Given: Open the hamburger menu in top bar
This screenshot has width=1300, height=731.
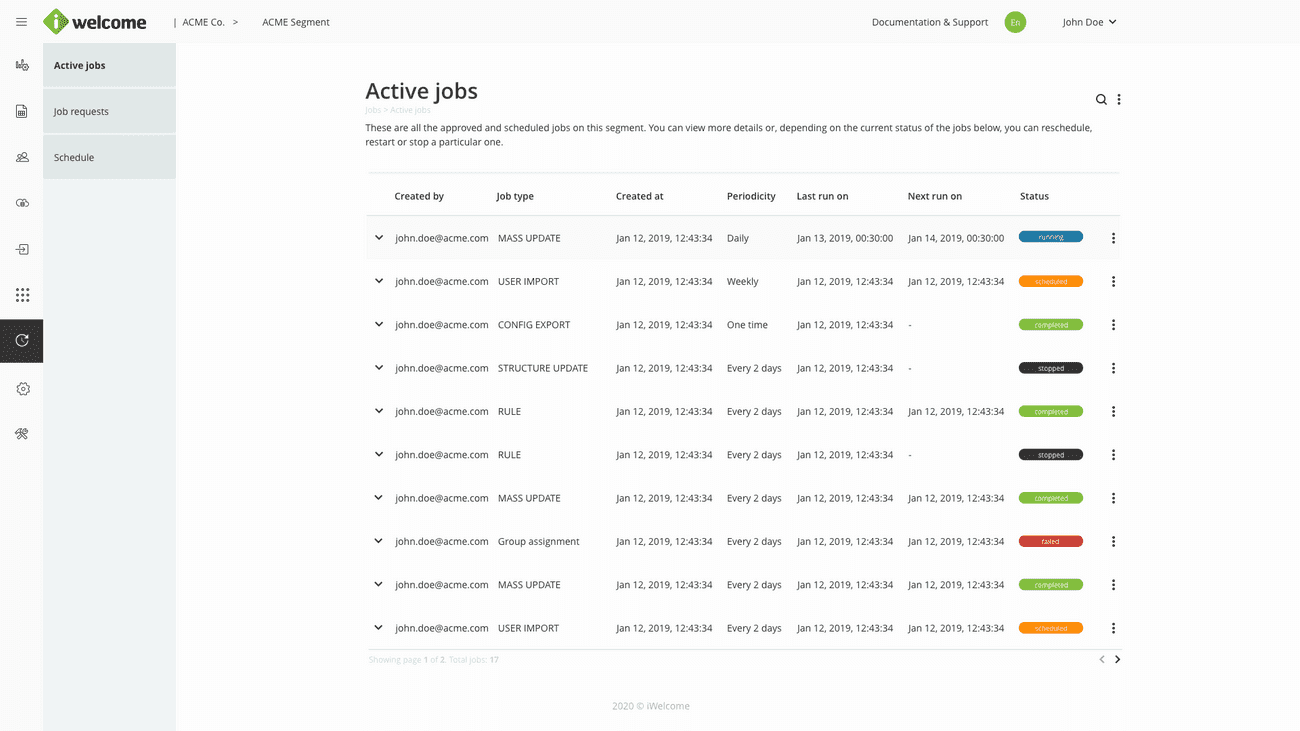Looking at the screenshot, I should pos(21,22).
